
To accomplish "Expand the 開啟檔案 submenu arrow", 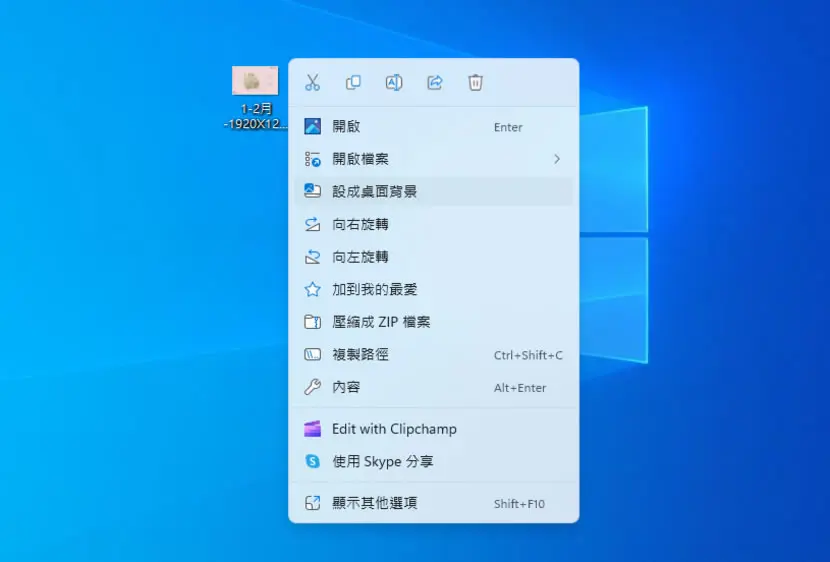I will [557, 159].
